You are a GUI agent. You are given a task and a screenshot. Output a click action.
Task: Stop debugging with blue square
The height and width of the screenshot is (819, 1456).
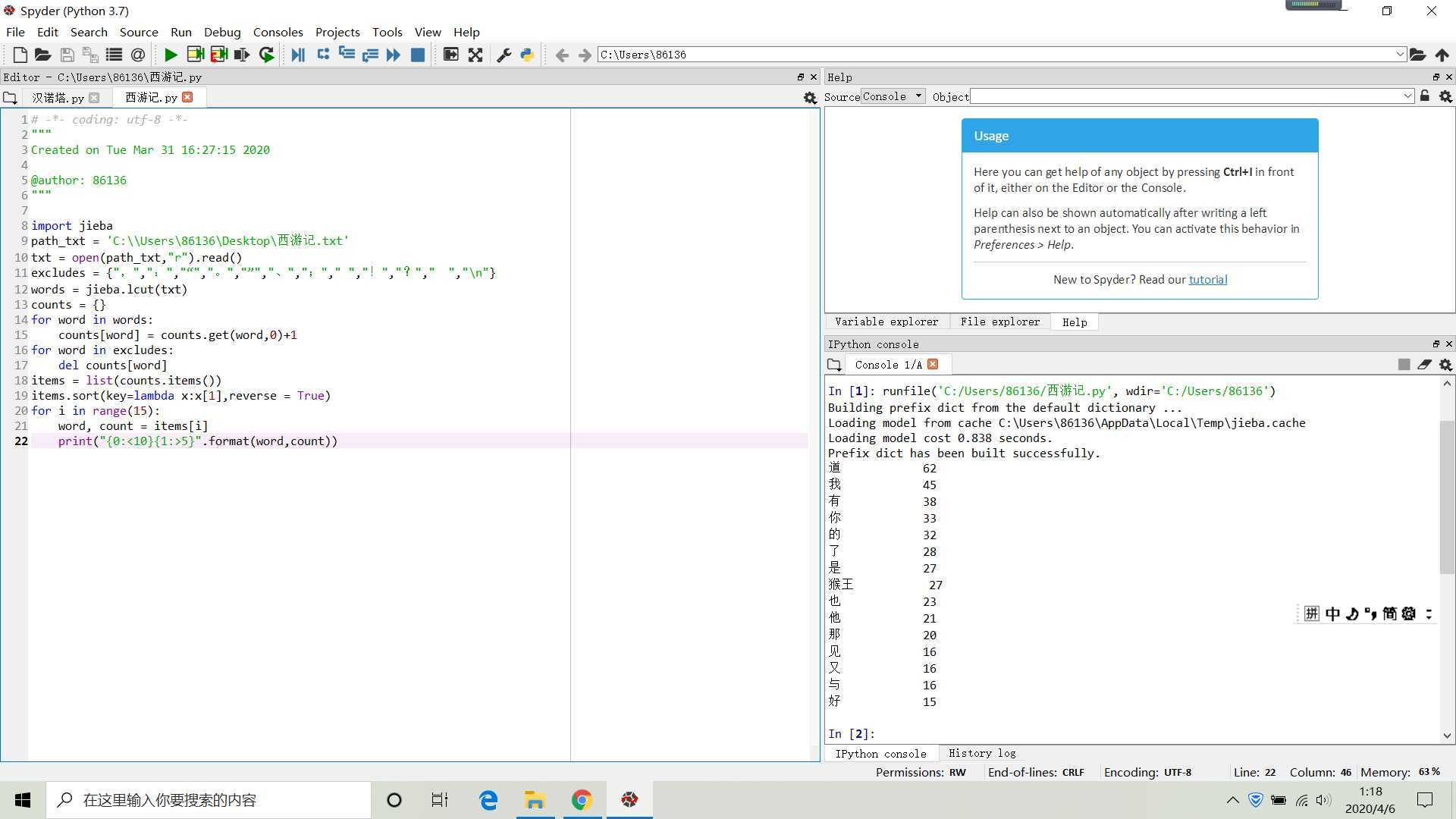pyautogui.click(x=417, y=55)
